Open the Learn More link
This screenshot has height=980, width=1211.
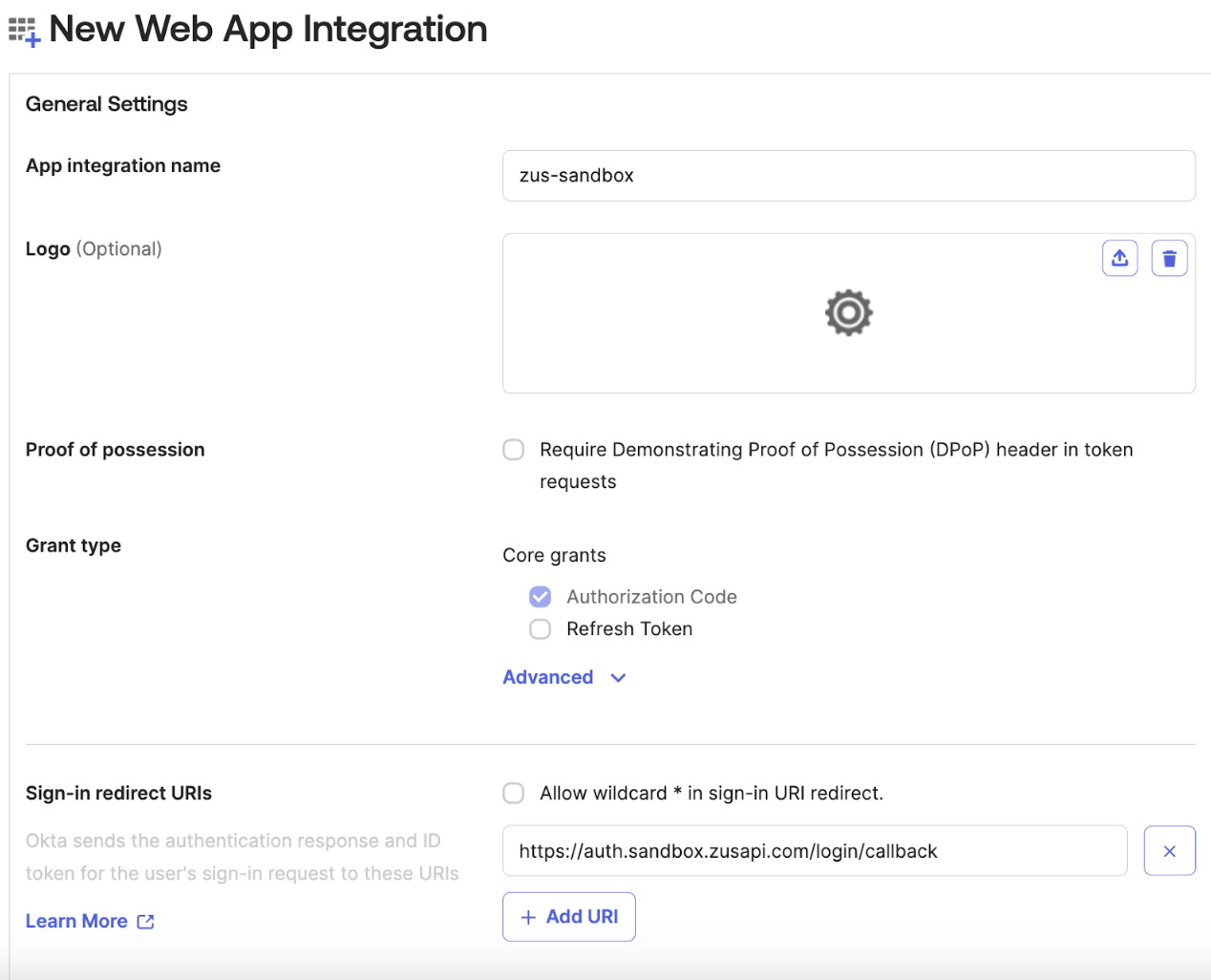tap(76, 922)
